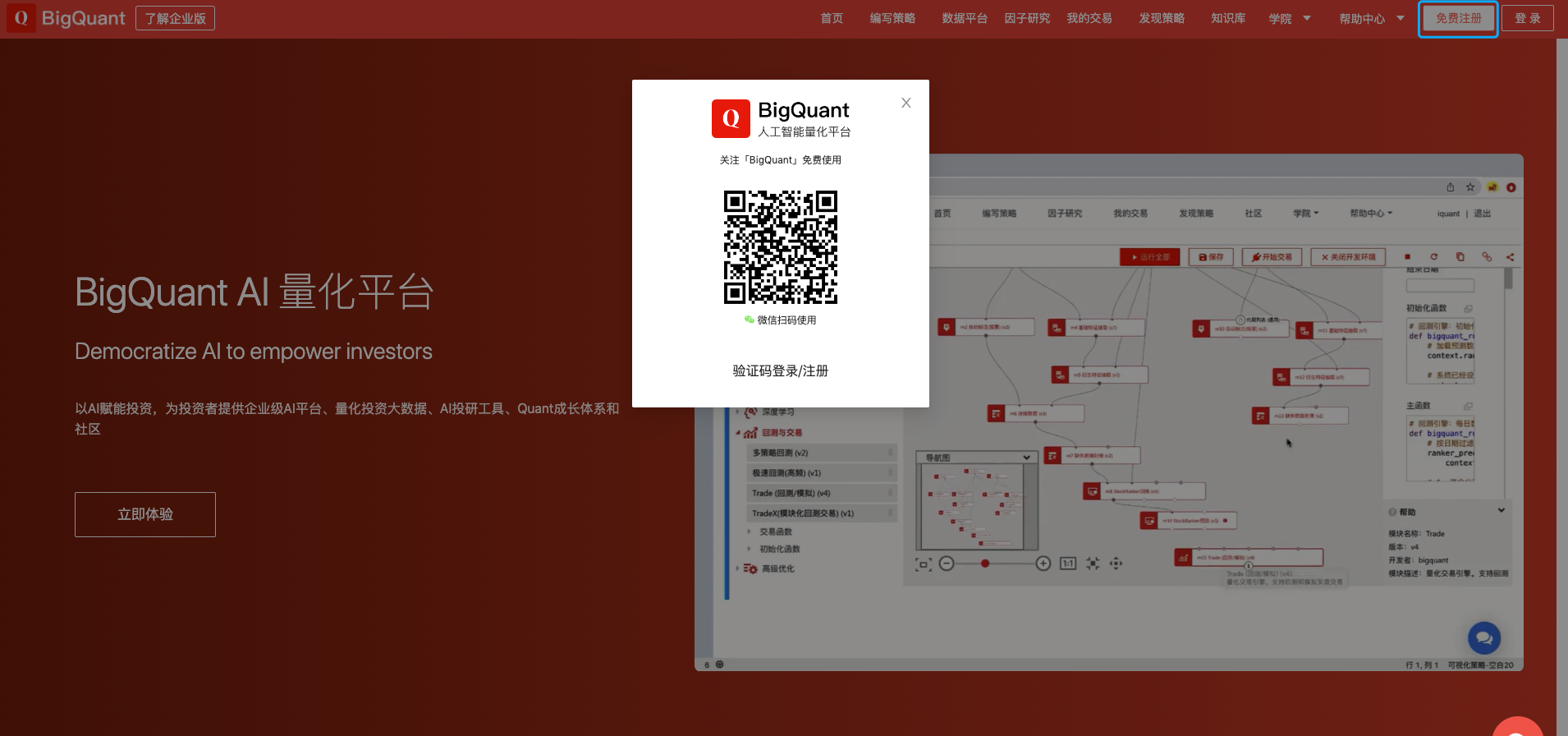Click the zoom-out minus icon in preview
The height and width of the screenshot is (736, 1568).
[x=947, y=563]
